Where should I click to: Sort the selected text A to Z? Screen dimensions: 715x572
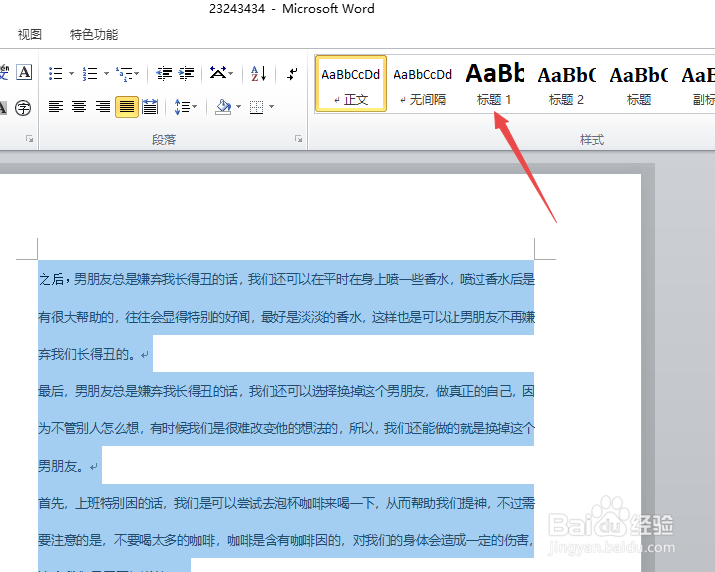(x=259, y=73)
